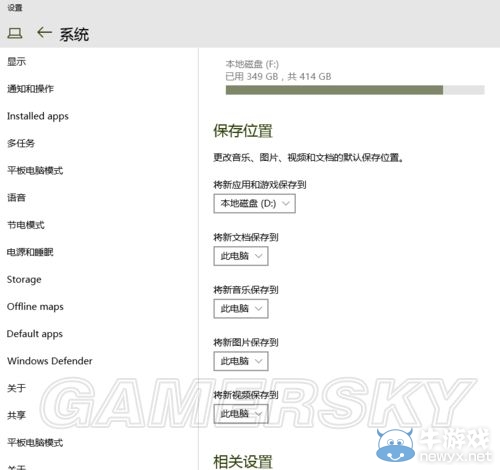The width and height of the screenshot is (500, 470).
Task: Open 电源和睡眠 settings
Action: point(30,252)
